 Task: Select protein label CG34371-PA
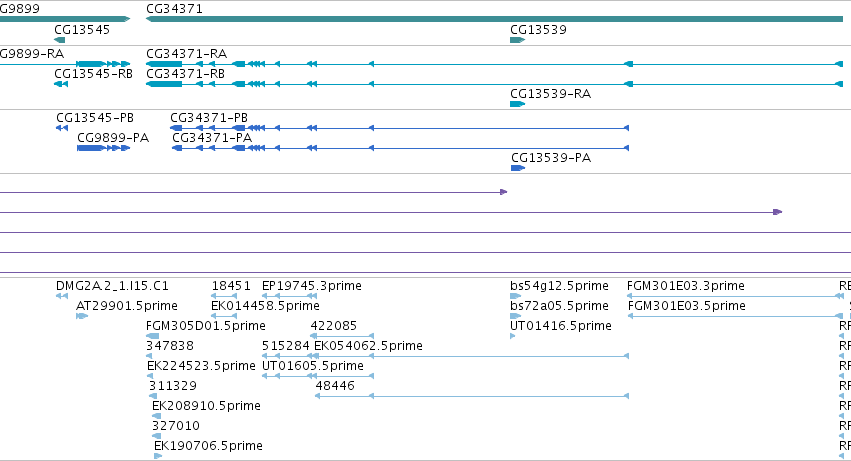212,137
